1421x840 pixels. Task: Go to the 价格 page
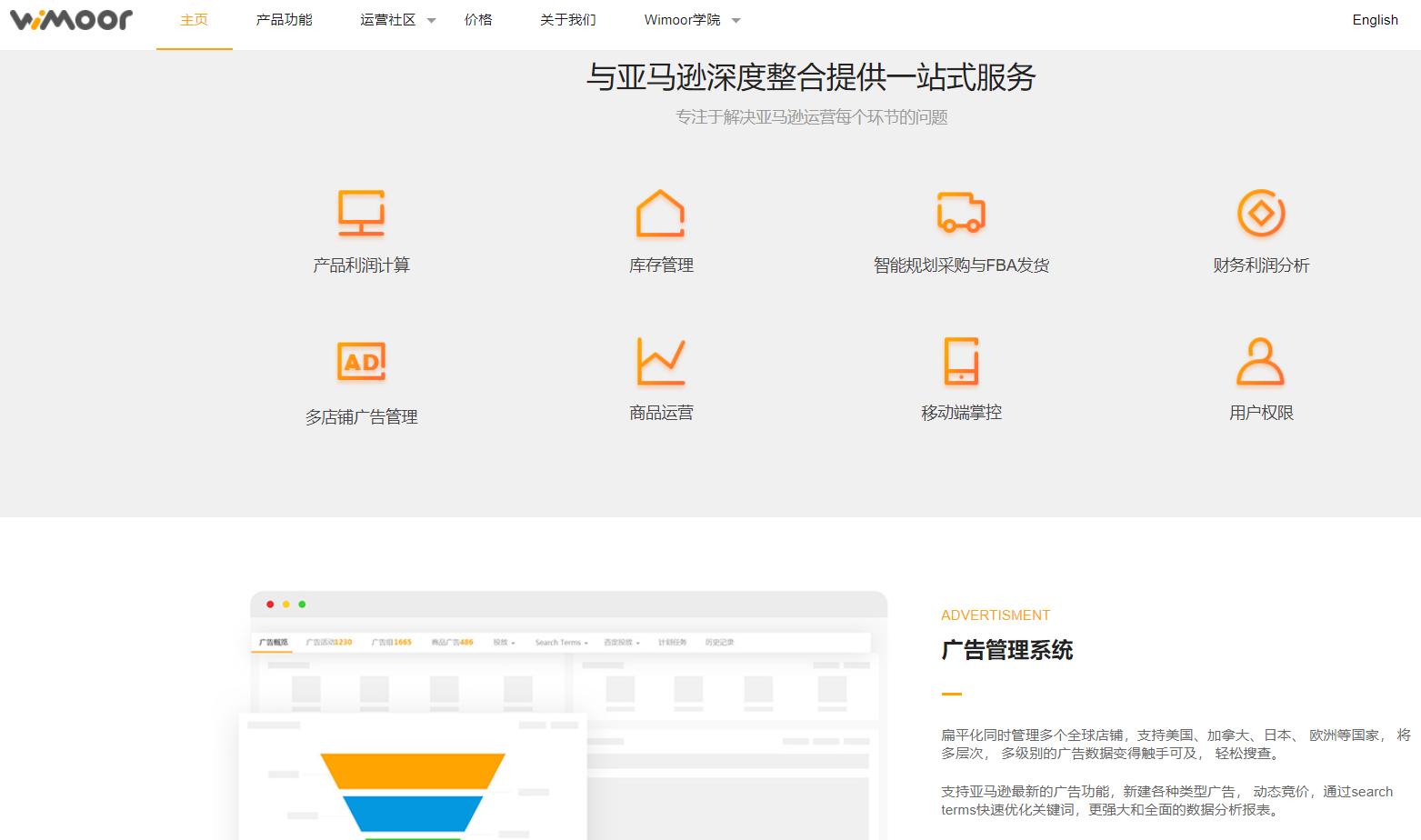point(478,19)
